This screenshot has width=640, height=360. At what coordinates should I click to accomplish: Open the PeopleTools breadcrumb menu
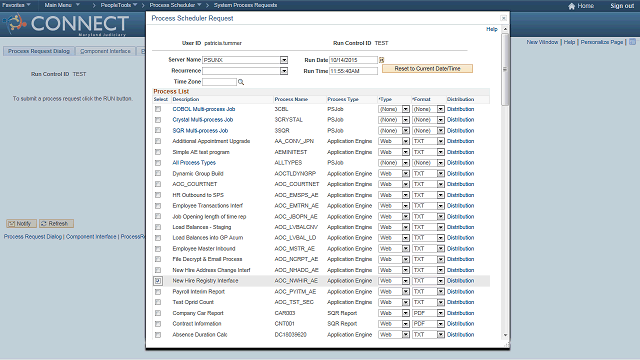click(119, 5)
